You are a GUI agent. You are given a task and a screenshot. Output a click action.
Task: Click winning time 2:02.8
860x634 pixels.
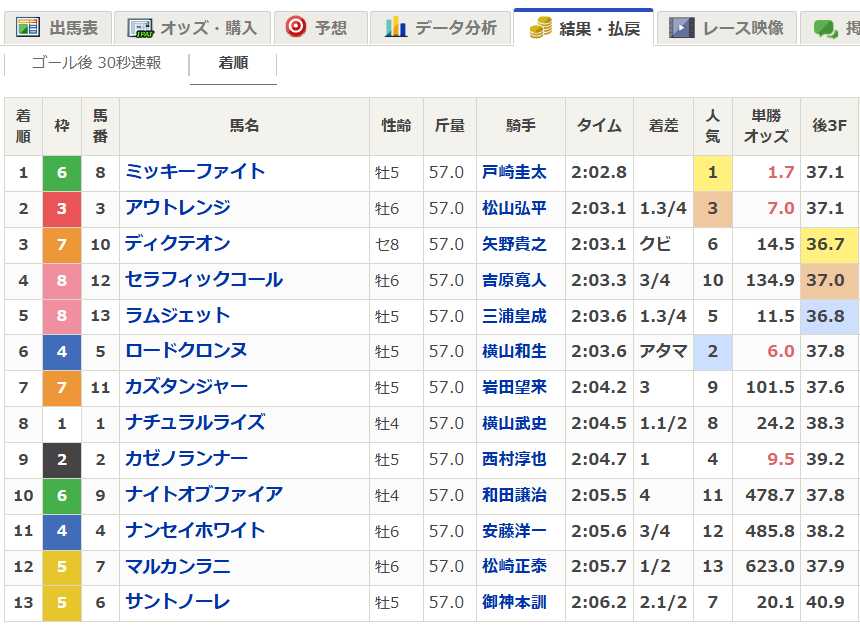[599, 173]
